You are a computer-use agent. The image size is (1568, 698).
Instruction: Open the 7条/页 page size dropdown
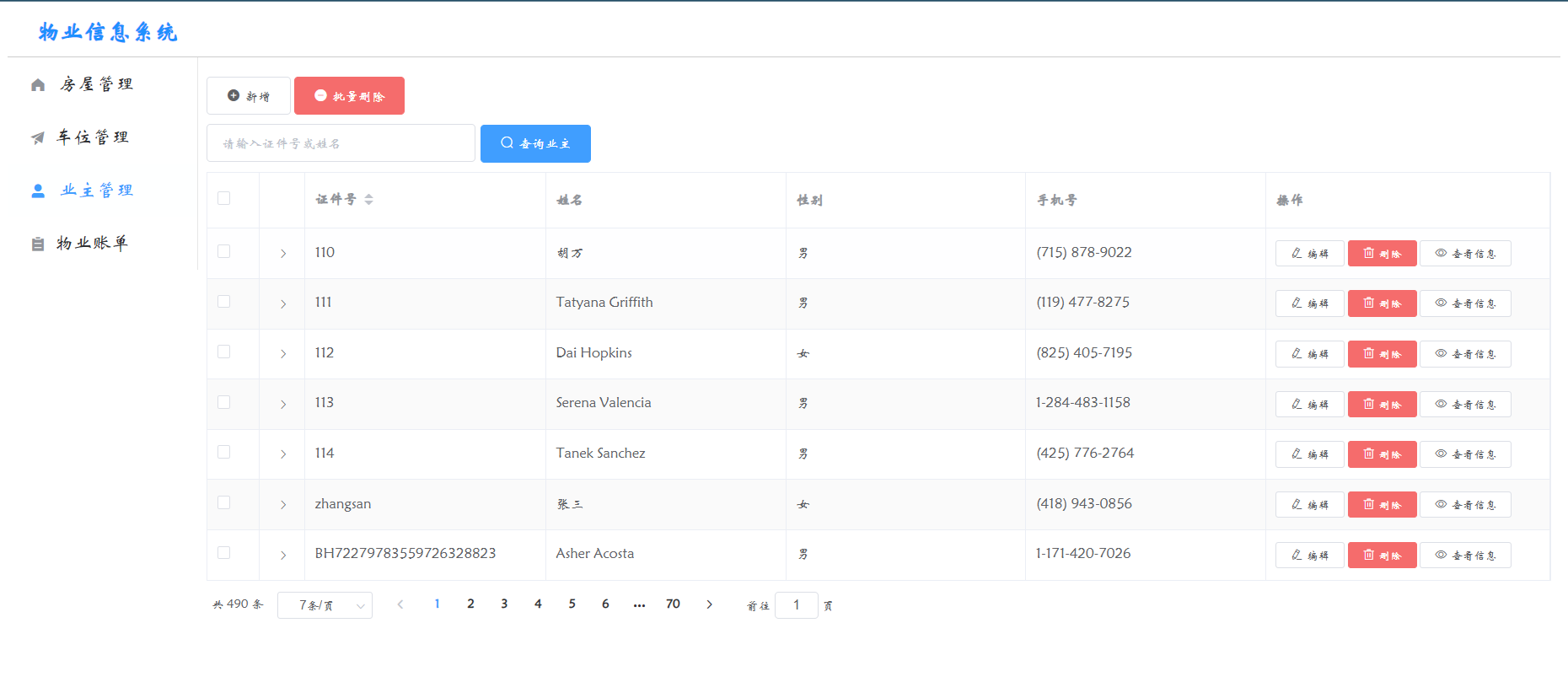(x=325, y=605)
